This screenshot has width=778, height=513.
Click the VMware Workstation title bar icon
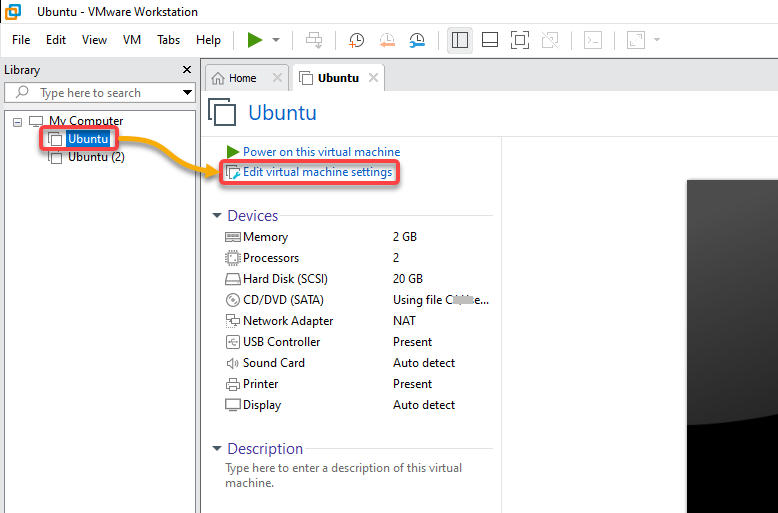(x=13, y=11)
